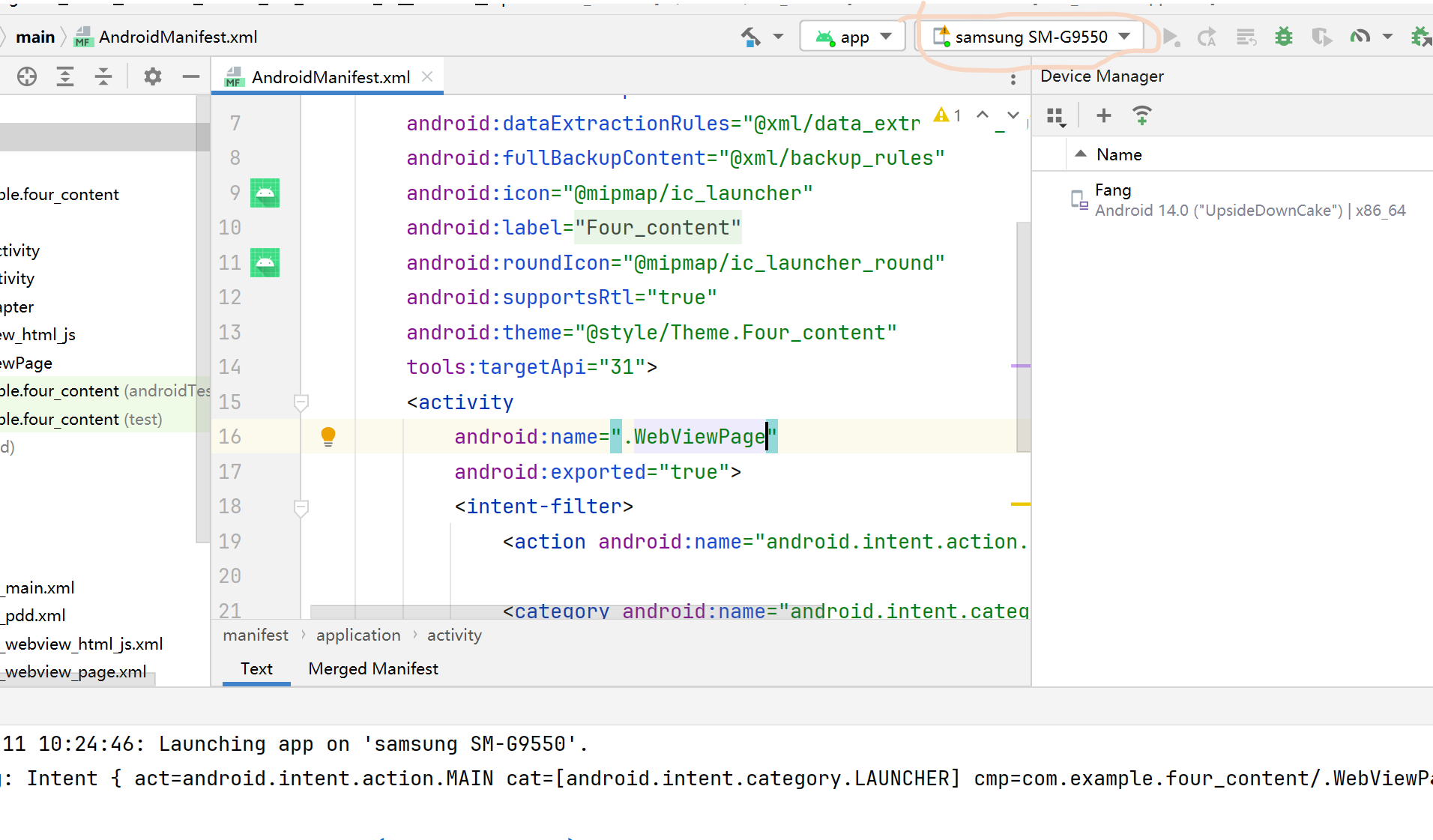This screenshot has width=1433, height=840.
Task: Click the warning indicator in editor
Action: (x=947, y=115)
